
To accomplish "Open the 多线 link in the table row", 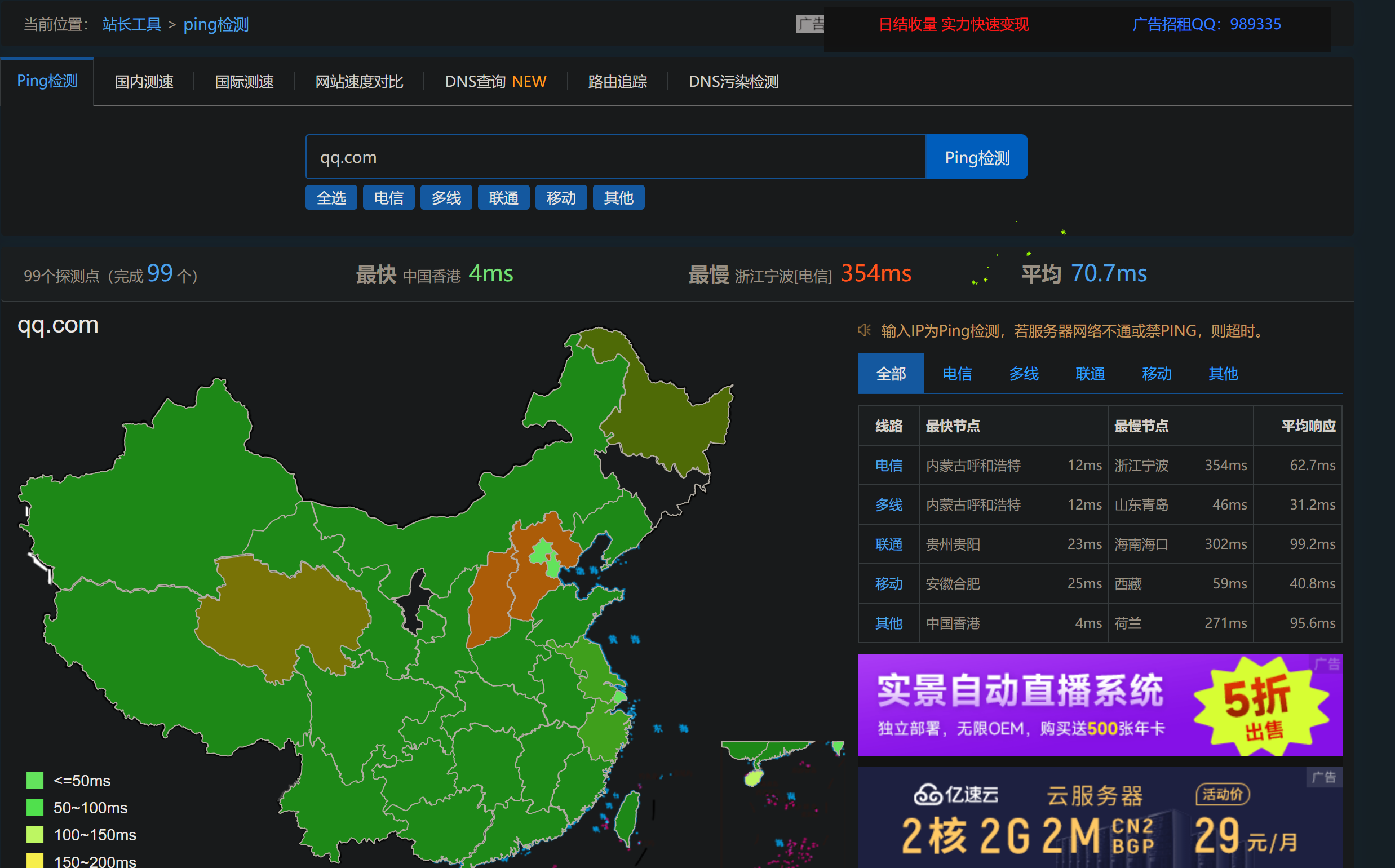I will coord(889,504).
